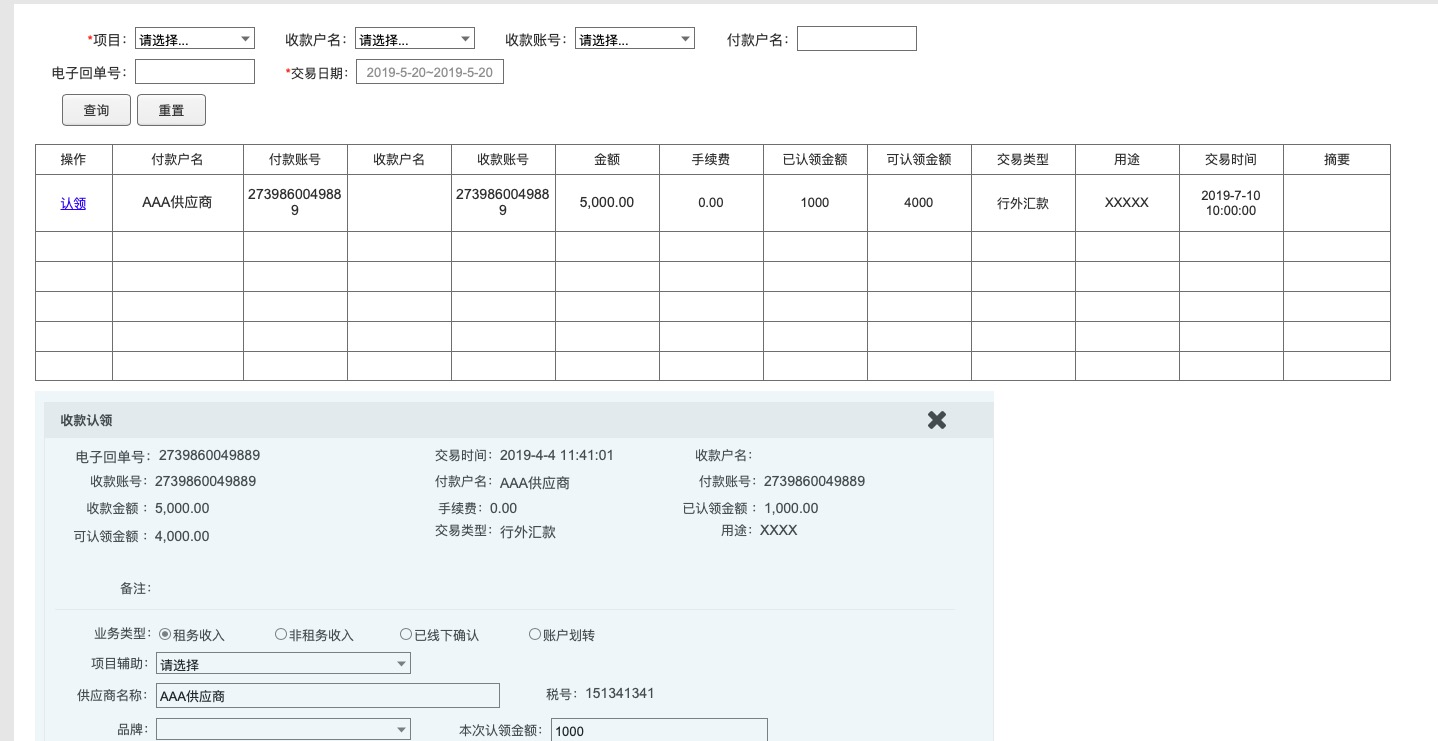Select the 非租务收入 radio button
Screen dimensions: 1438x741
point(281,634)
